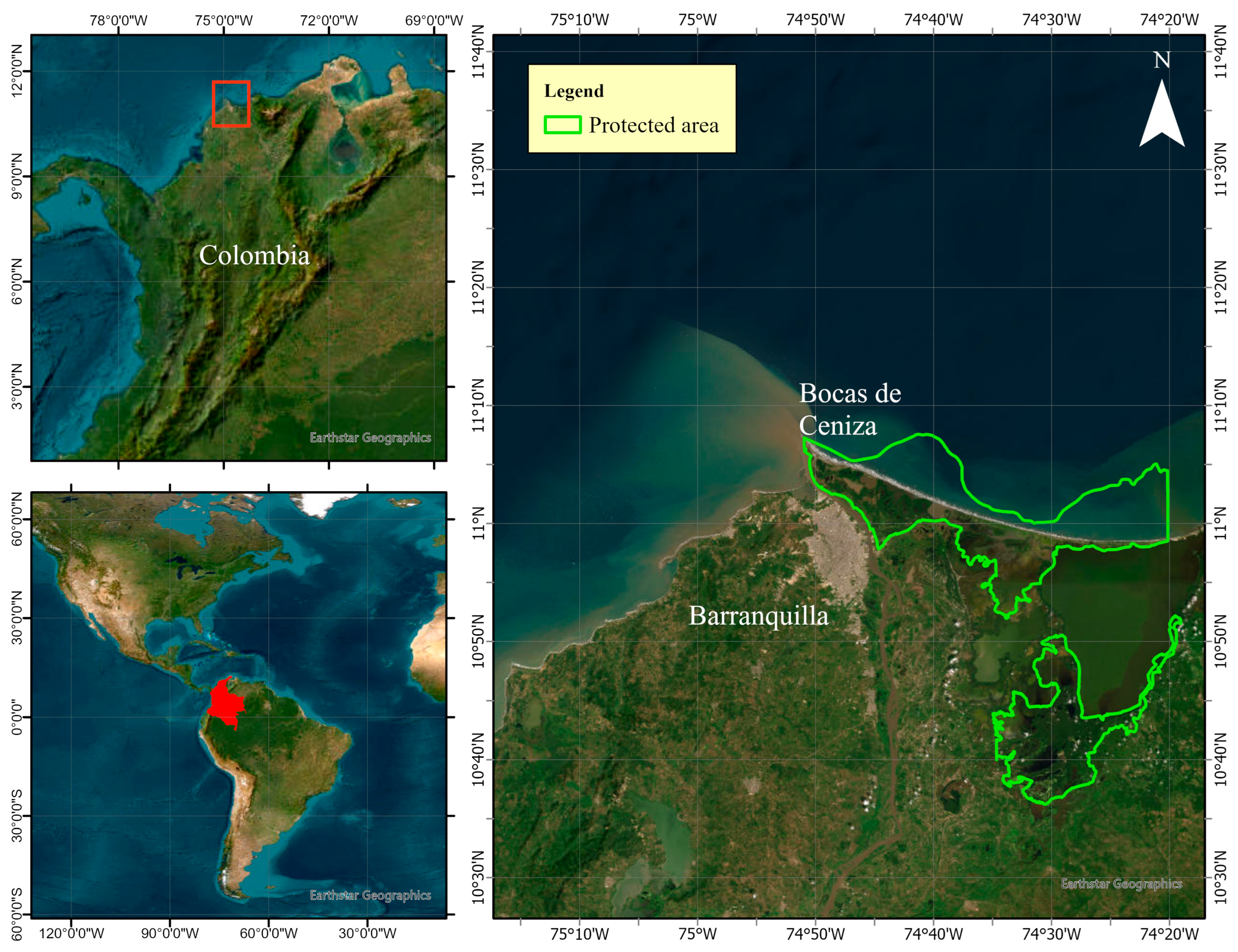Click the 11°N left axis label of main map
1238x952 pixels.
tap(479, 523)
